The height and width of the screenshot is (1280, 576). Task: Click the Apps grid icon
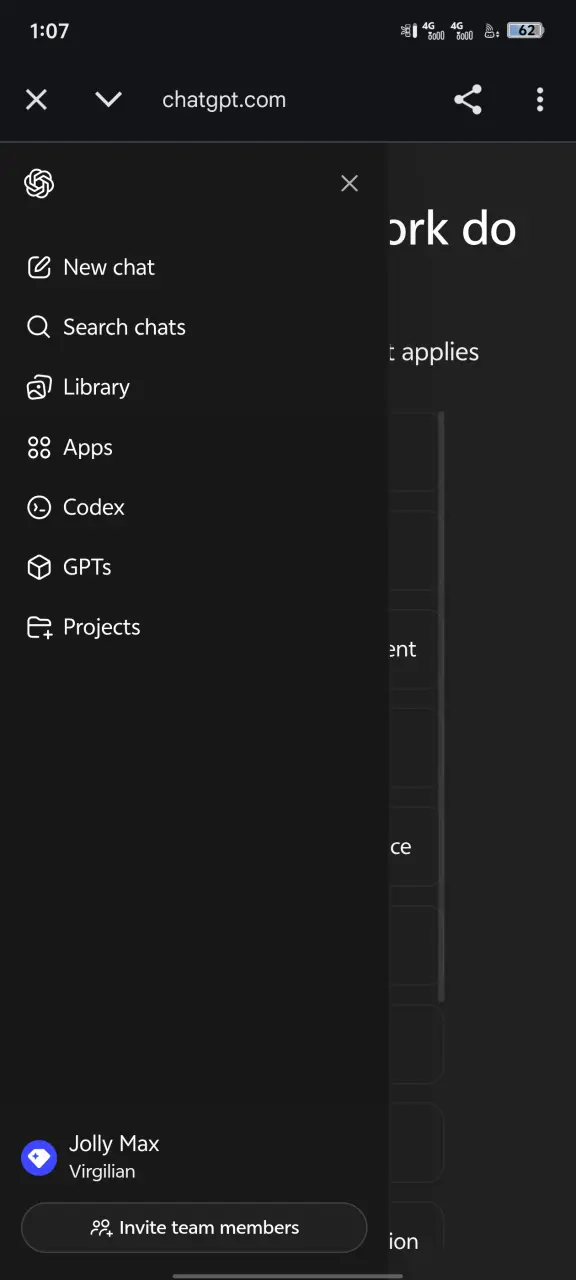point(39,447)
